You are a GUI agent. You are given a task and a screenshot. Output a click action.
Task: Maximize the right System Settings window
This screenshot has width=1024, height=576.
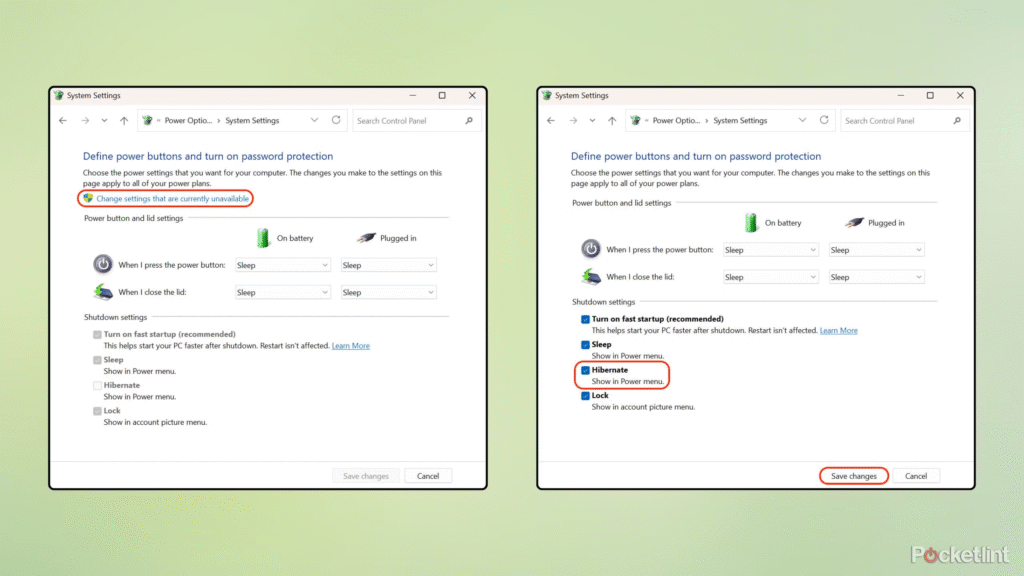(x=930, y=96)
